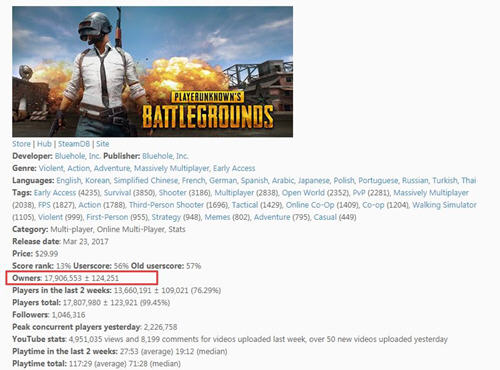This screenshot has width=500, height=370.
Task: Open the Site link
Action: (x=103, y=144)
